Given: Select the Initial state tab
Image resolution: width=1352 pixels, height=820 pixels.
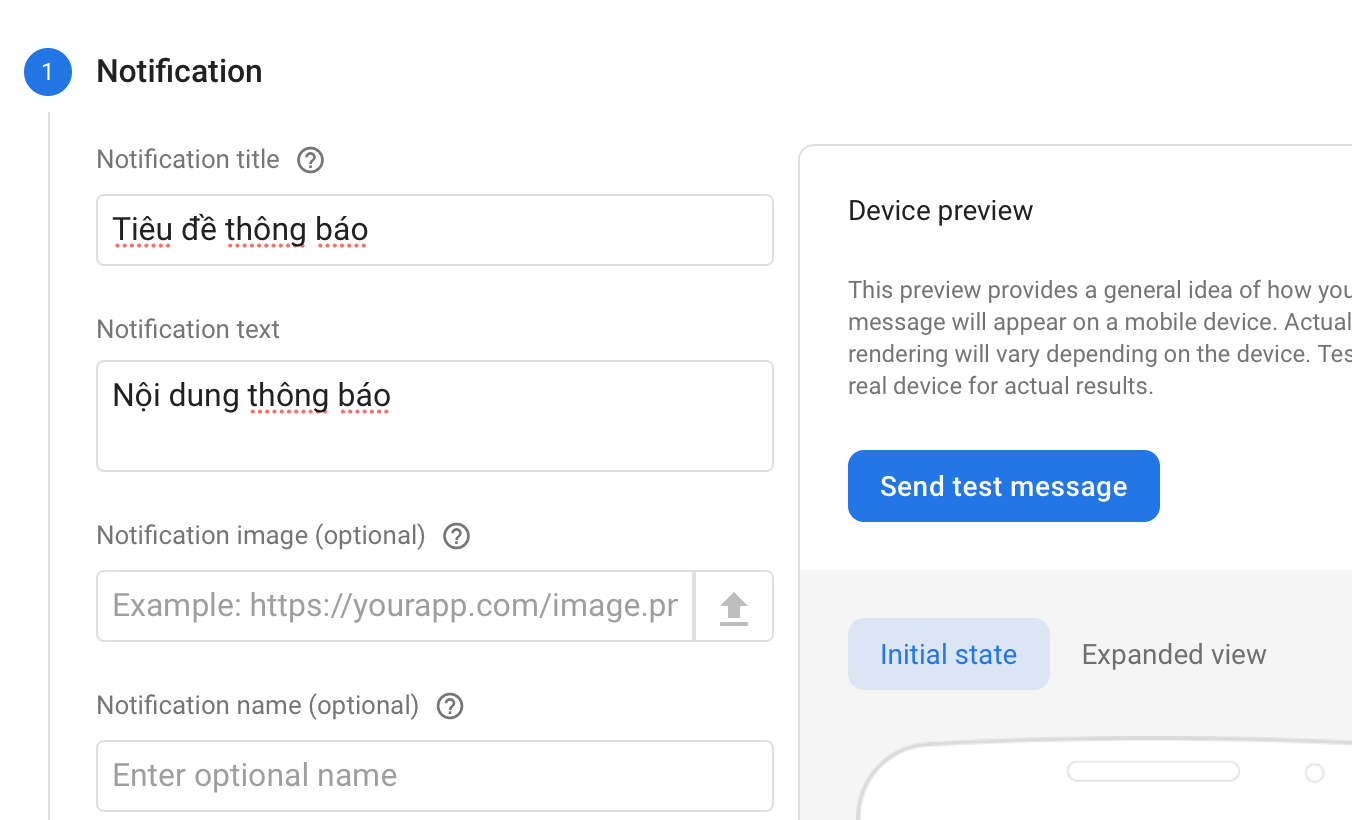Looking at the screenshot, I should [x=948, y=654].
